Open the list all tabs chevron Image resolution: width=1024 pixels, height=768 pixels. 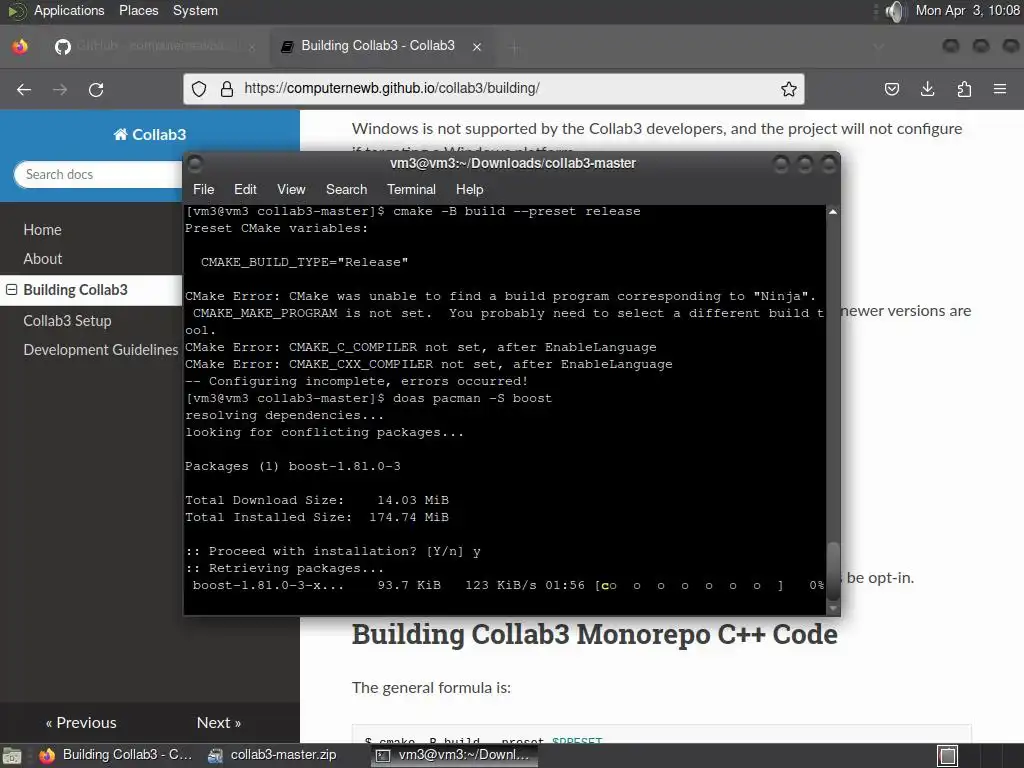[878, 46]
